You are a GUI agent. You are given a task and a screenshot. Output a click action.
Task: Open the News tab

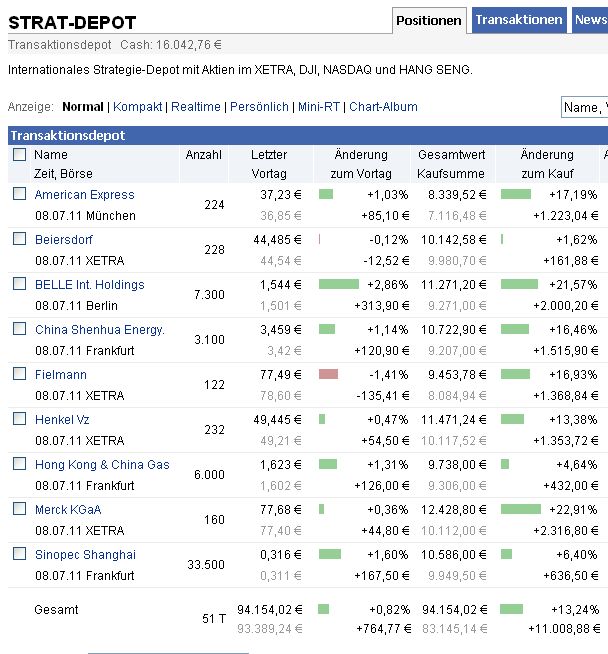pyautogui.click(x=590, y=20)
